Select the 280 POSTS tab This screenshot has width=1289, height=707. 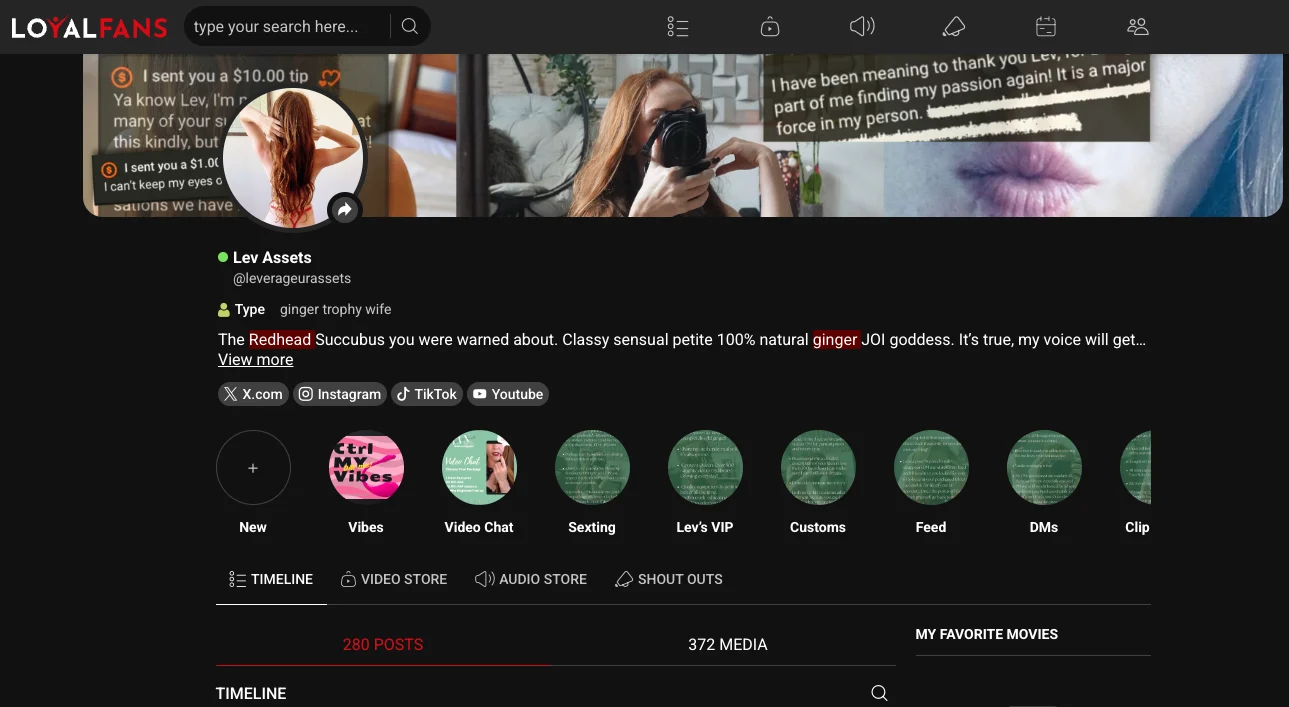pos(383,644)
